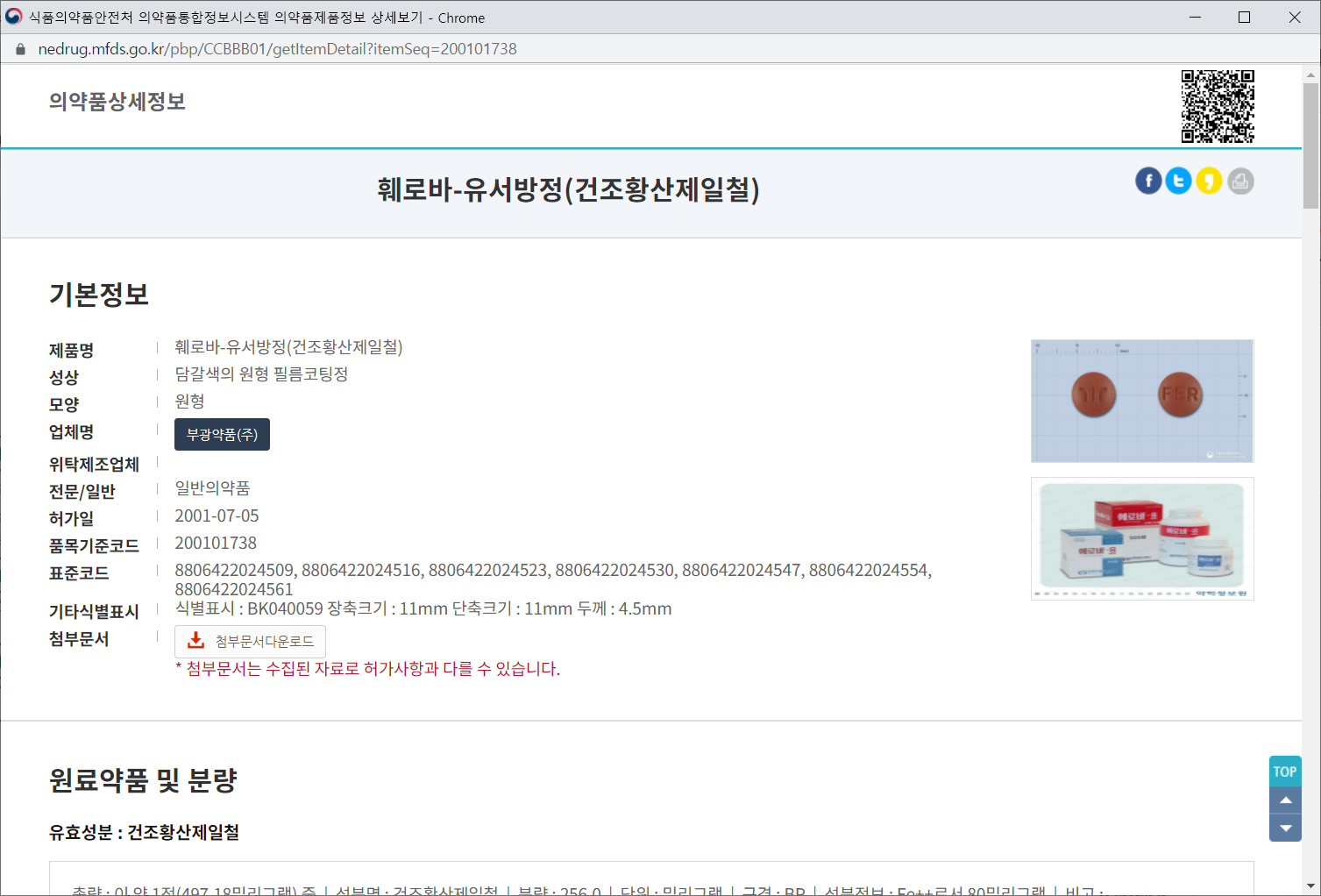Click the down arrow navigation button
The image size is (1321, 896).
click(x=1285, y=828)
